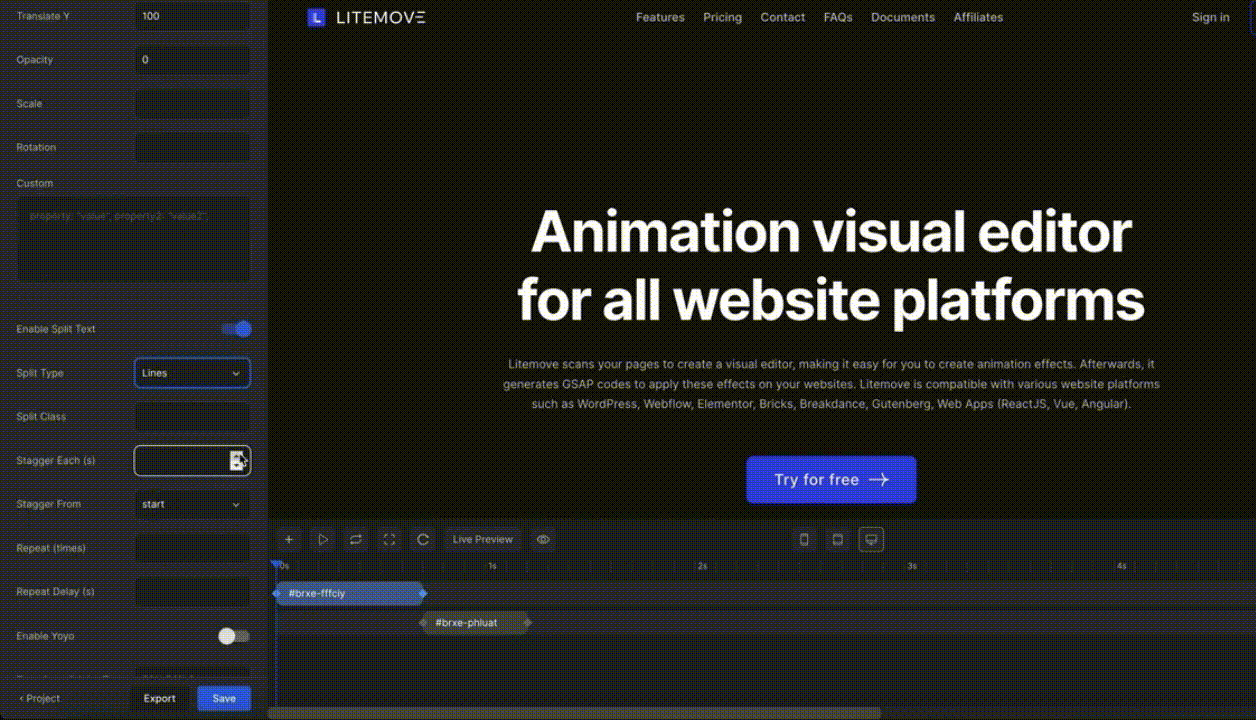Switch to tablet device preview
This screenshot has width=1256, height=720.
point(838,539)
